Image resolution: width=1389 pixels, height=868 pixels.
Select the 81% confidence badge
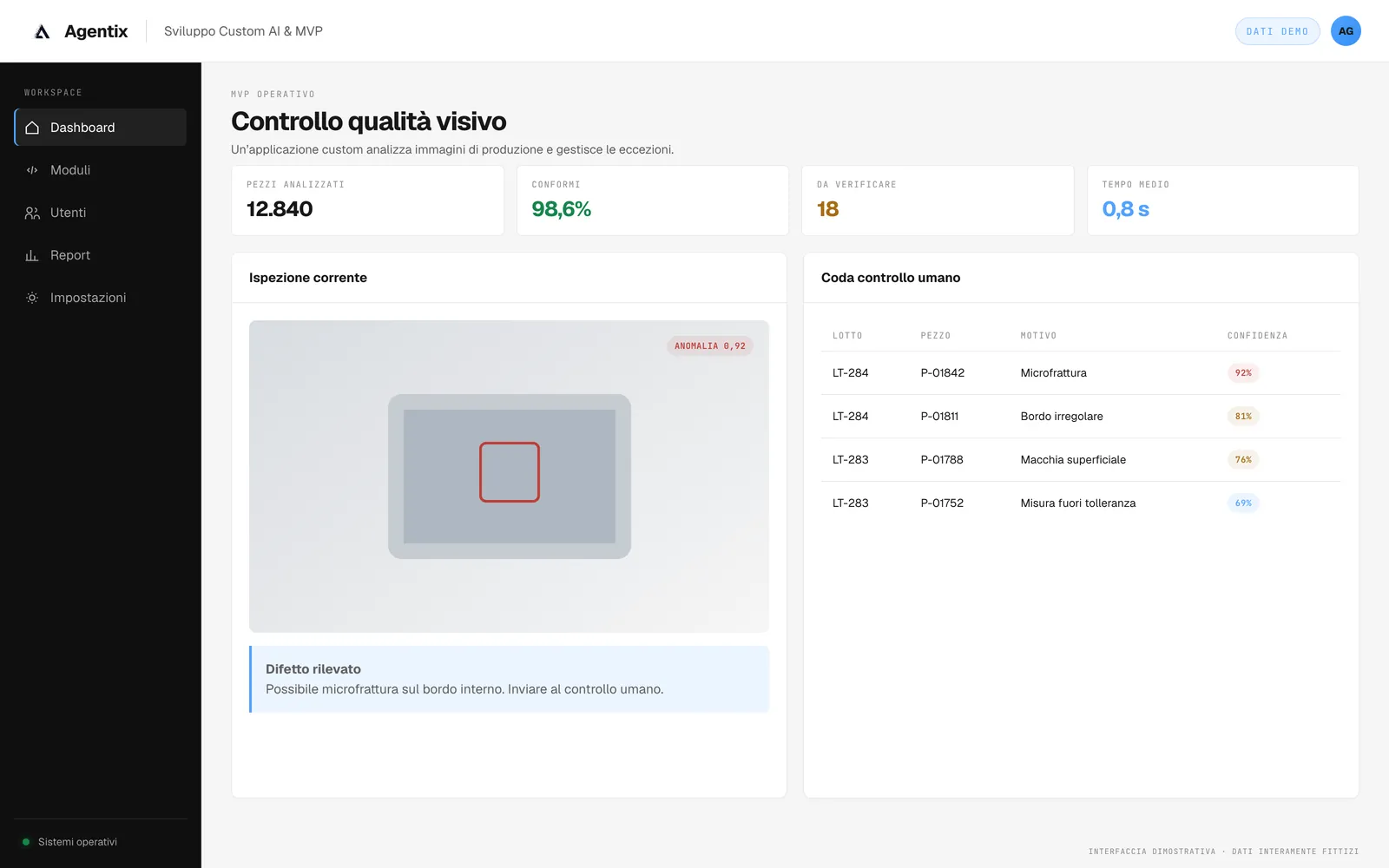coord(1243,417)
